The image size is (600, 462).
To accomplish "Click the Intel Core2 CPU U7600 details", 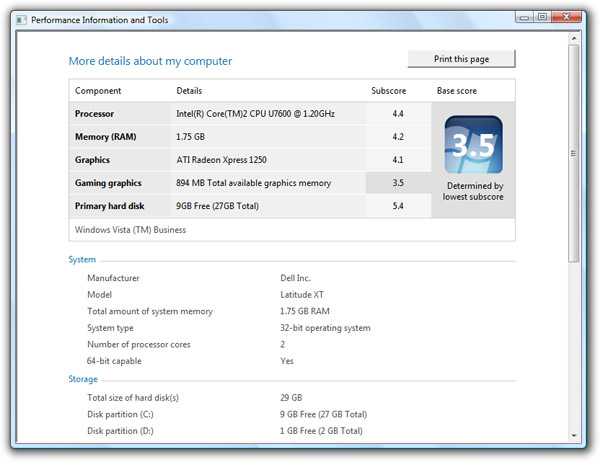I will click(256, 114).
